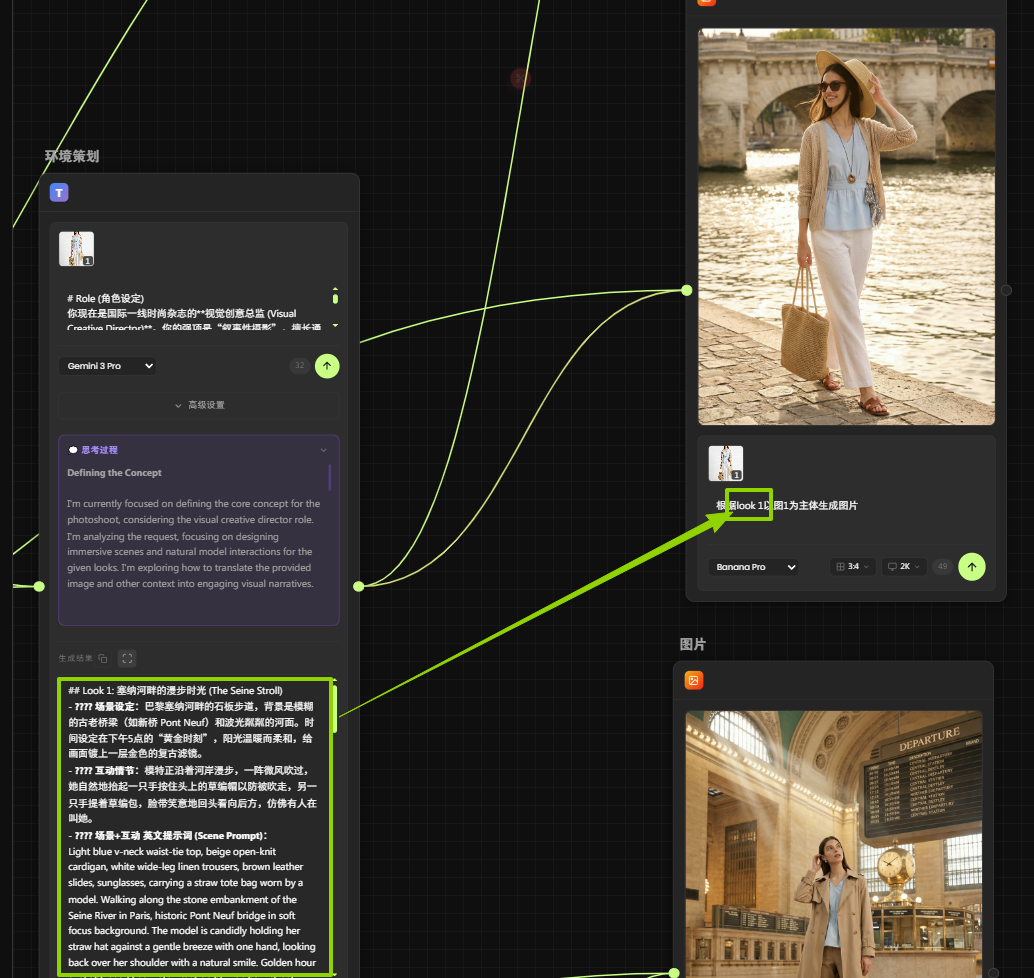The image size is (1034, 978).
Task: Click the left input port of Seine image node
Action: point(686,290)
